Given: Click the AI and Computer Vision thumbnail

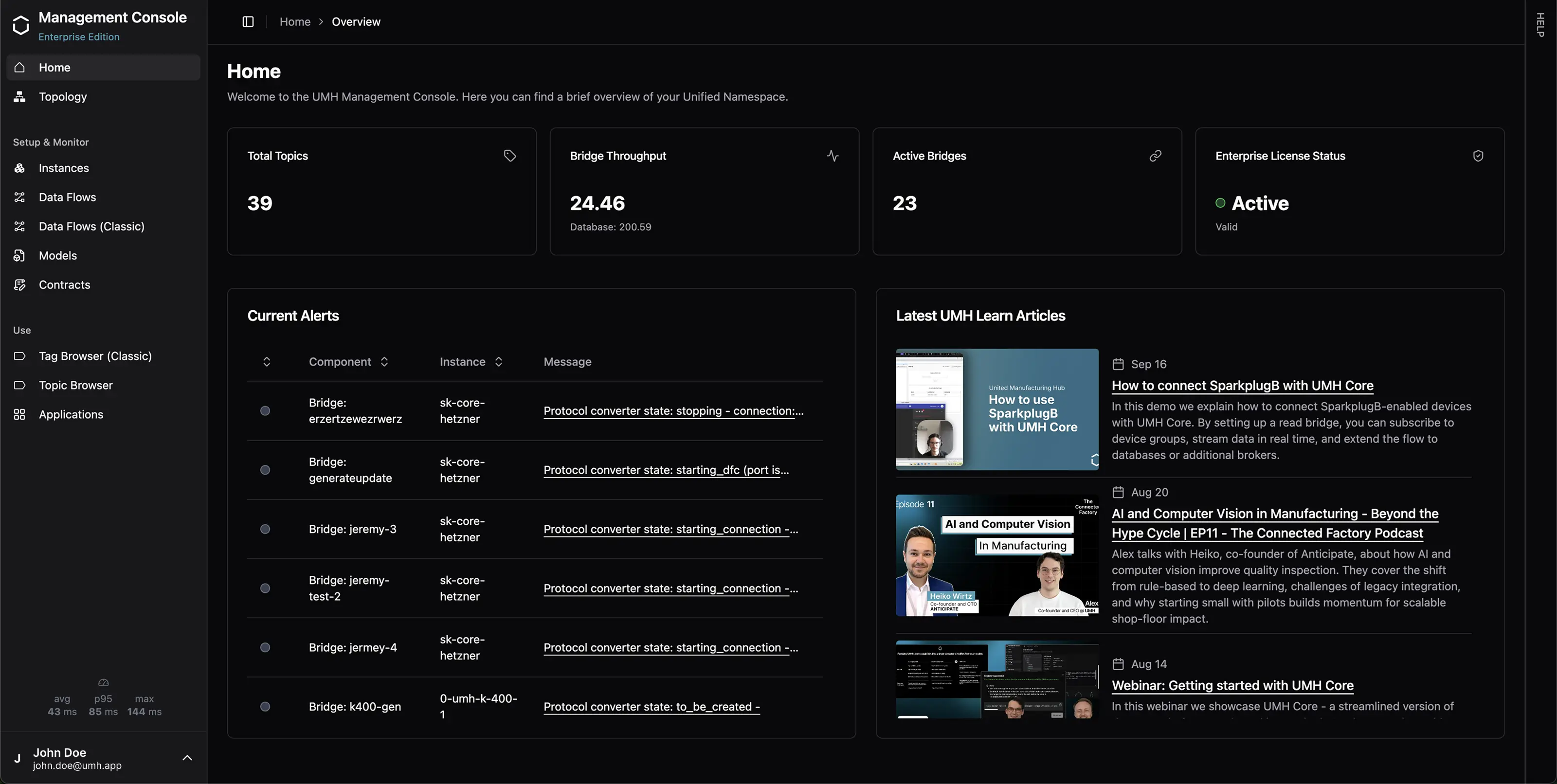Looking at the screenshot, I should click(x=996, y=556).
